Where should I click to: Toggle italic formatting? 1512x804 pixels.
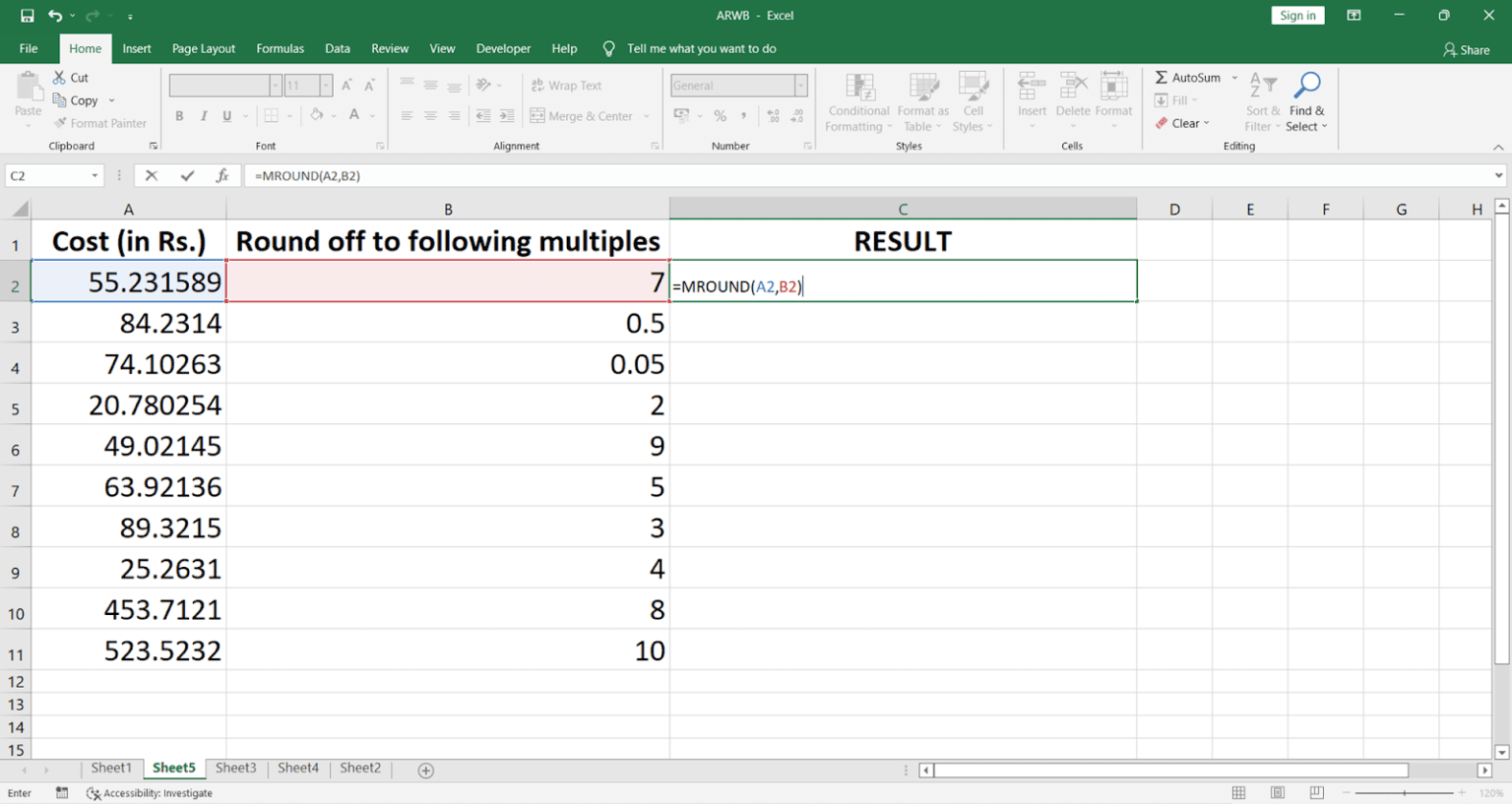click(x=204, y=115)
